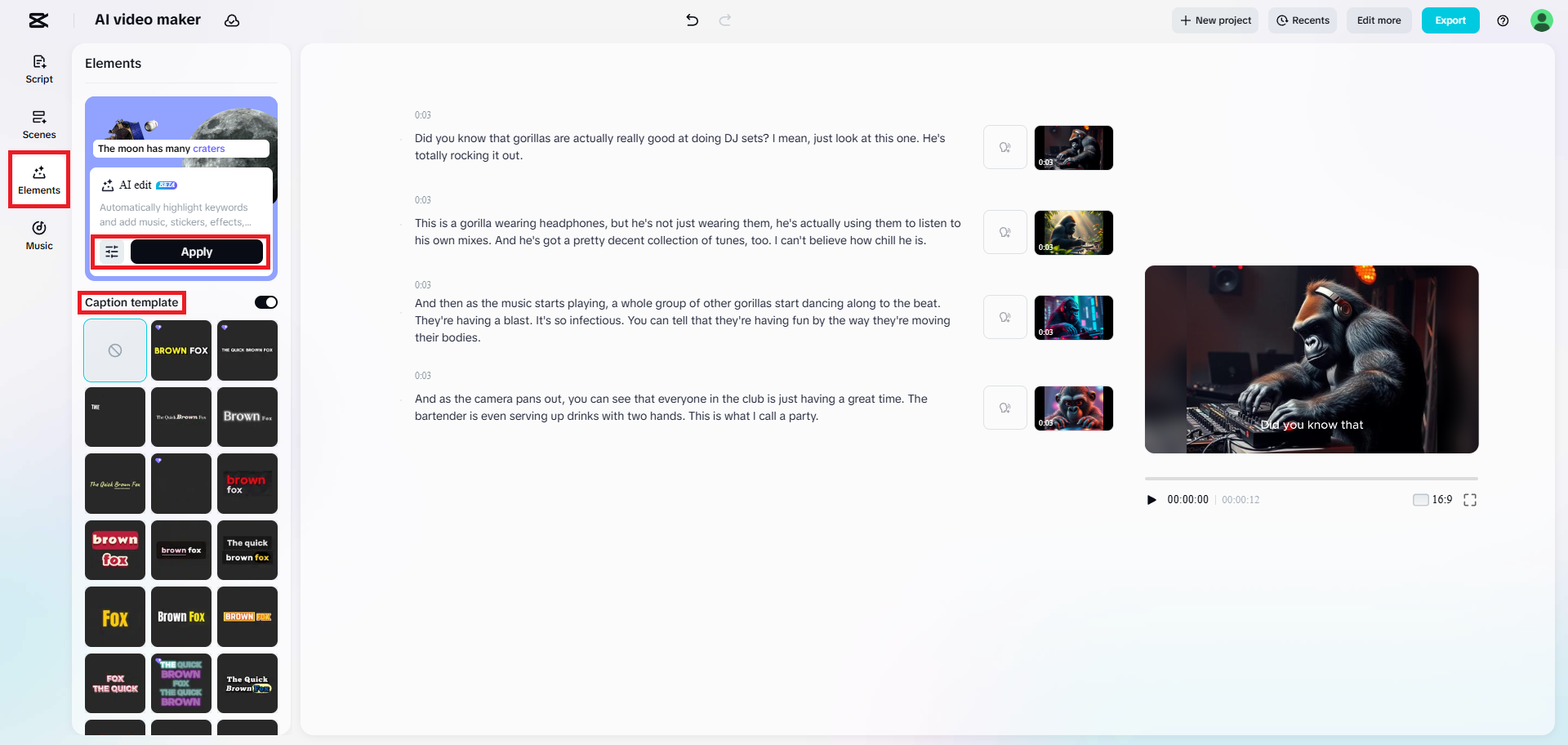
Task: Undo the last action
Action: [x=692, y=20]
